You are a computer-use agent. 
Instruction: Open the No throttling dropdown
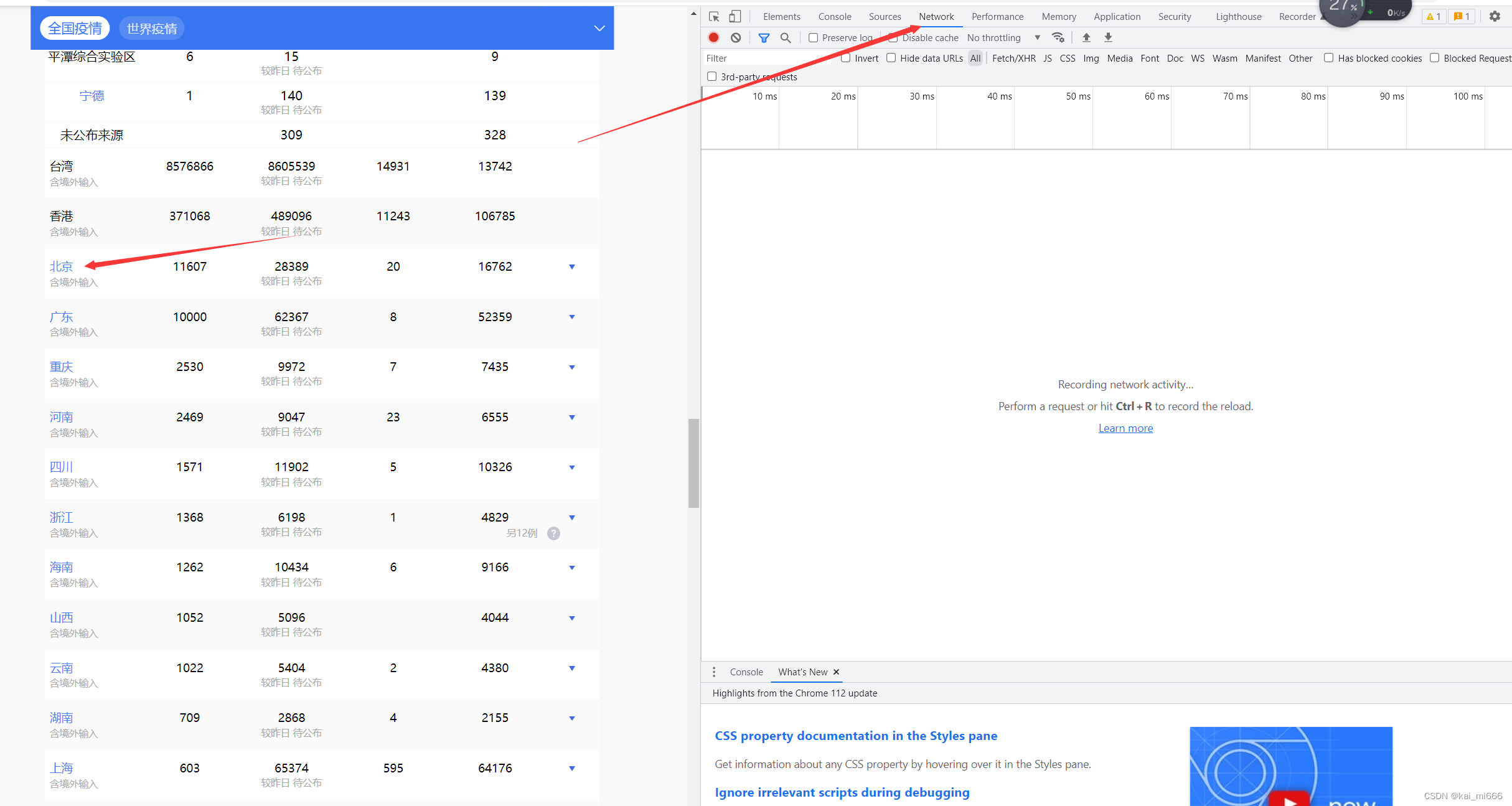point(1003,38)
